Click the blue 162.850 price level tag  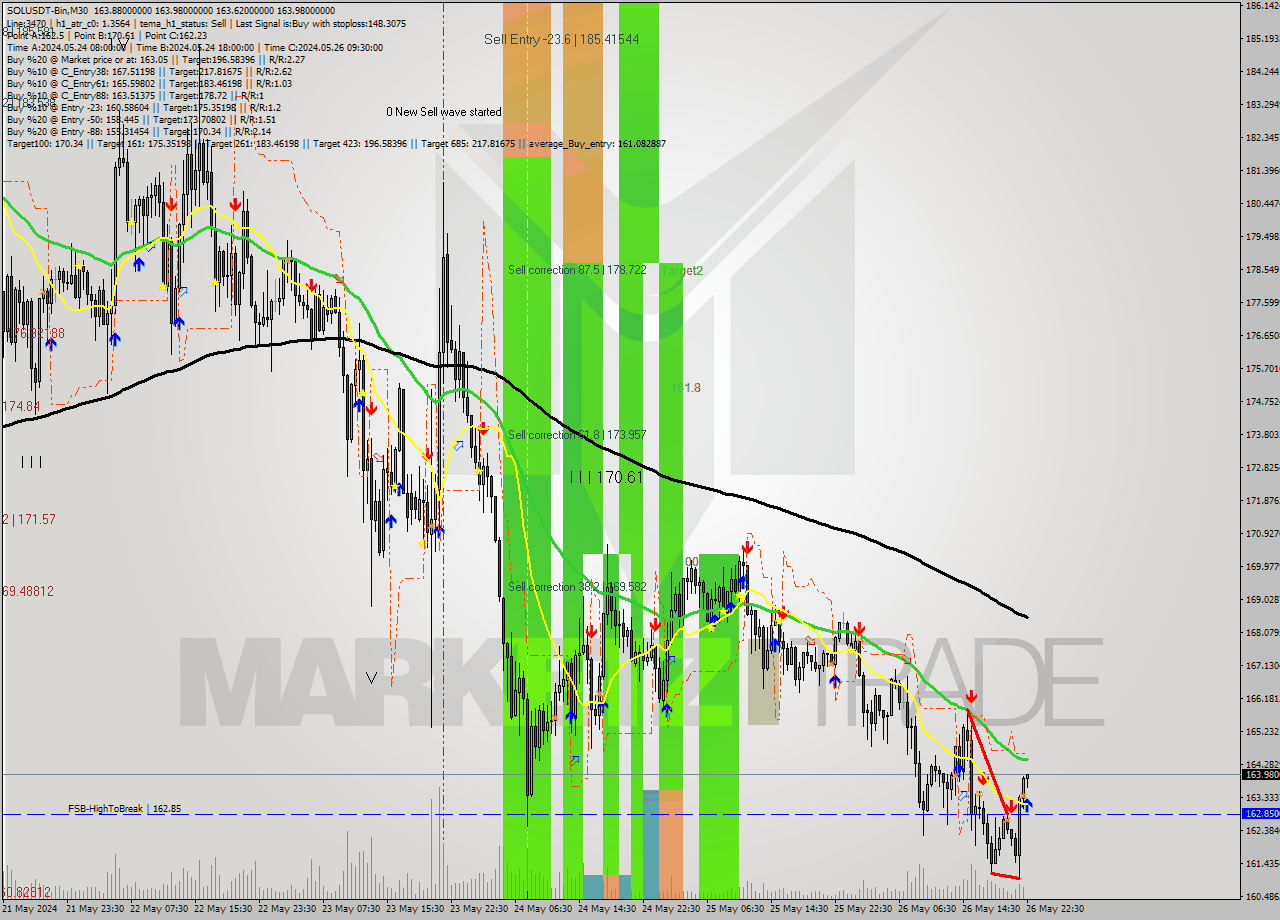pos(1260,813)
